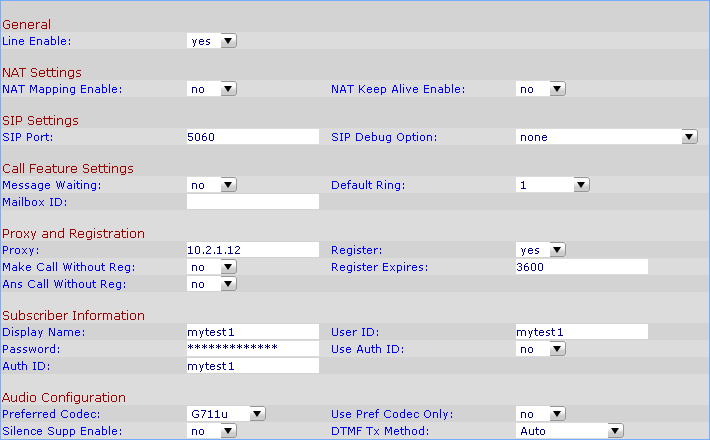
Task: Expand Make Call Without Reg dropdown
Action: (212, 267)
